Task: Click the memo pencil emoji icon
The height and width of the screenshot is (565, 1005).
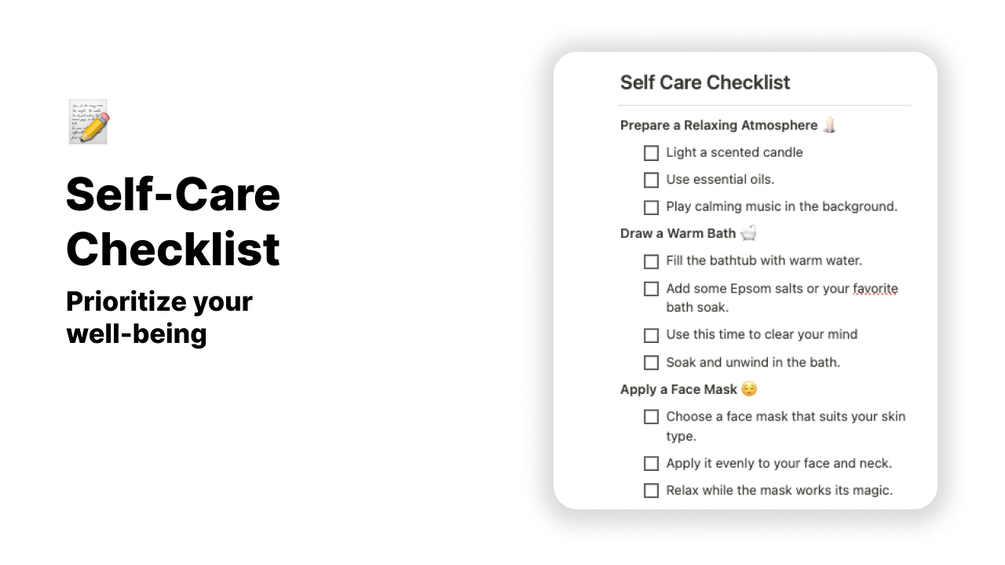Action: pyautogui.click(x=89, y=122)
